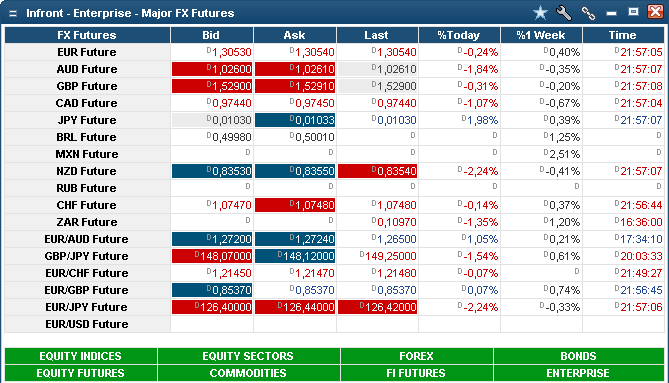Click the red AUD Future bid cell

tap(212, 69)
